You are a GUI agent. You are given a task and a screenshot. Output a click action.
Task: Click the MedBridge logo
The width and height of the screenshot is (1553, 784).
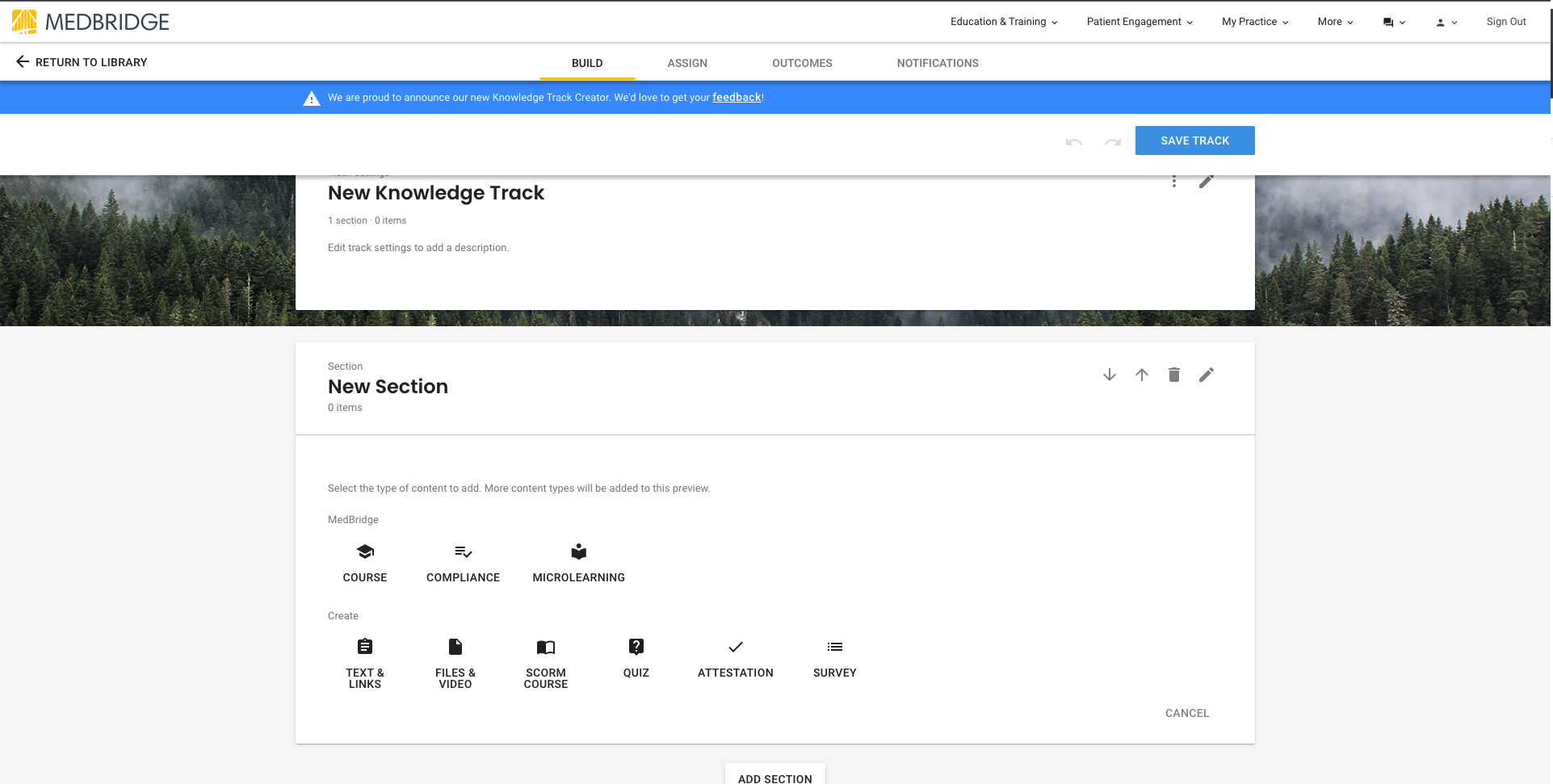[90, 22]
